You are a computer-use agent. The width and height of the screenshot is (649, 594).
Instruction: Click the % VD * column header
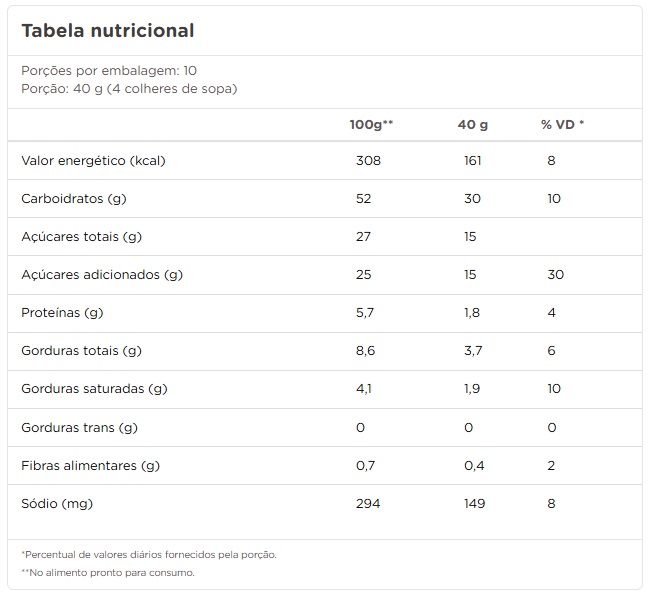[x=562, y=125]
